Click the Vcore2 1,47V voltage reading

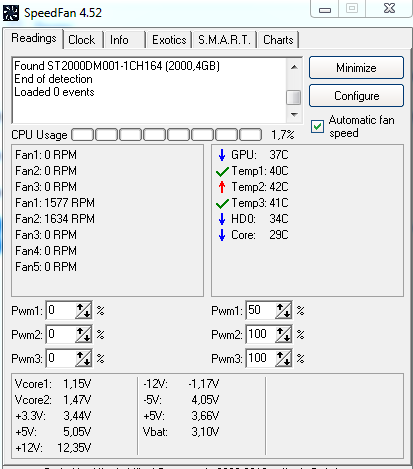pos(53,400)
